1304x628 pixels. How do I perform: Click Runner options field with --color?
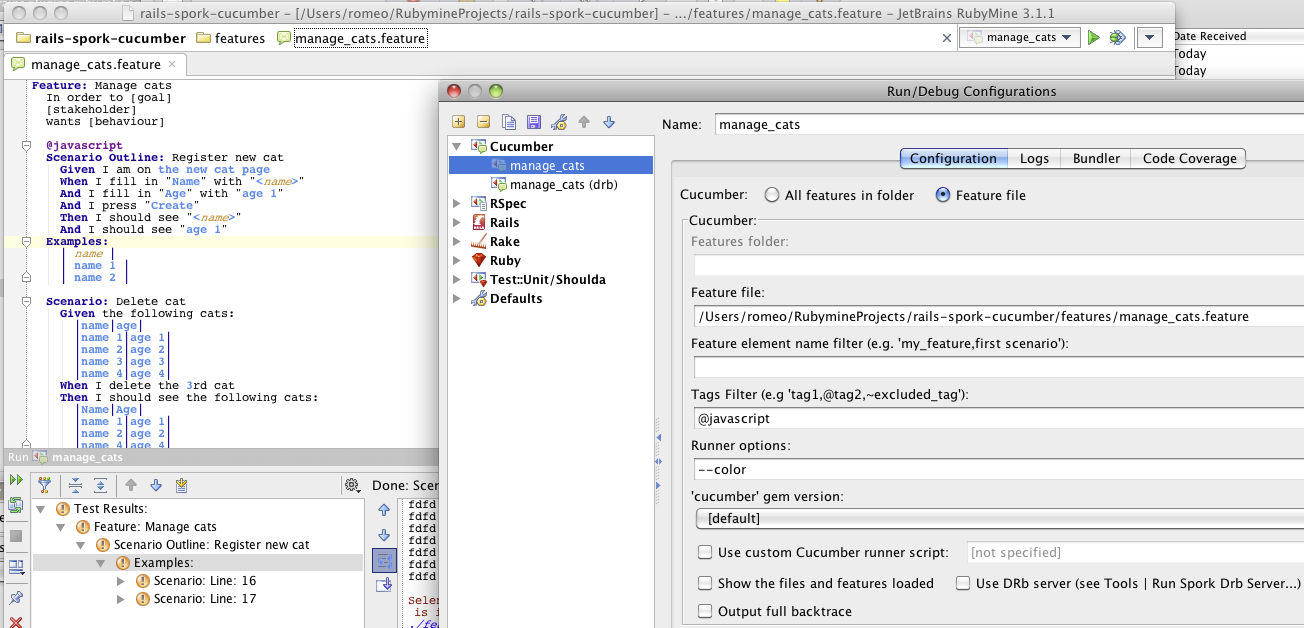[x=999, y=469]
